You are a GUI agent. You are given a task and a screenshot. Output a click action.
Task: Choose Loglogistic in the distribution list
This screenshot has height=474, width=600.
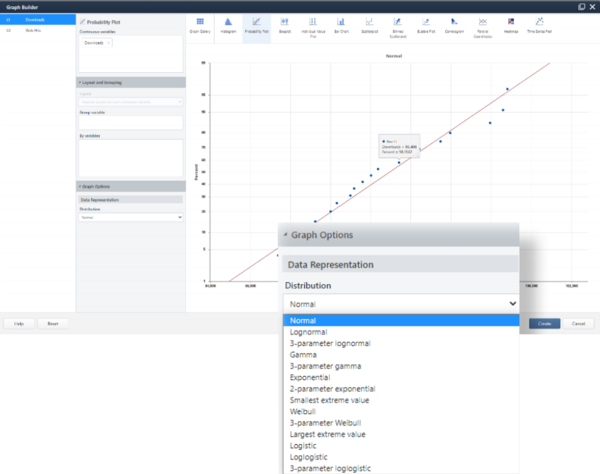401,457
